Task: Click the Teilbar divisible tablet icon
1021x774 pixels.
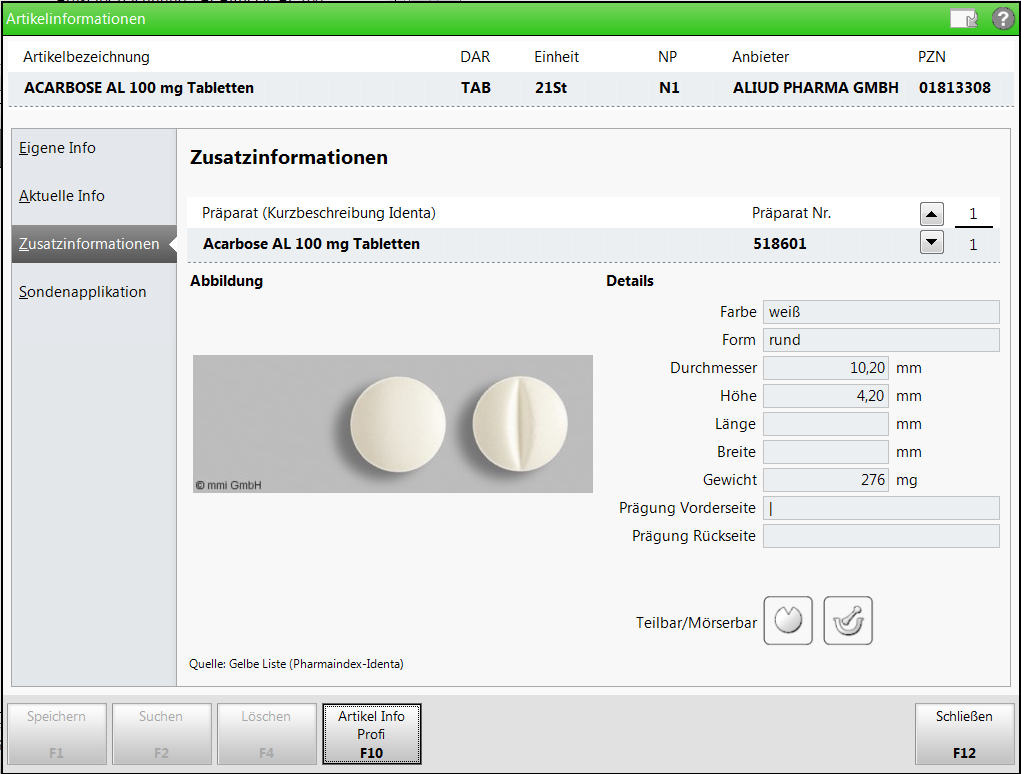Action: click(788, 620)
